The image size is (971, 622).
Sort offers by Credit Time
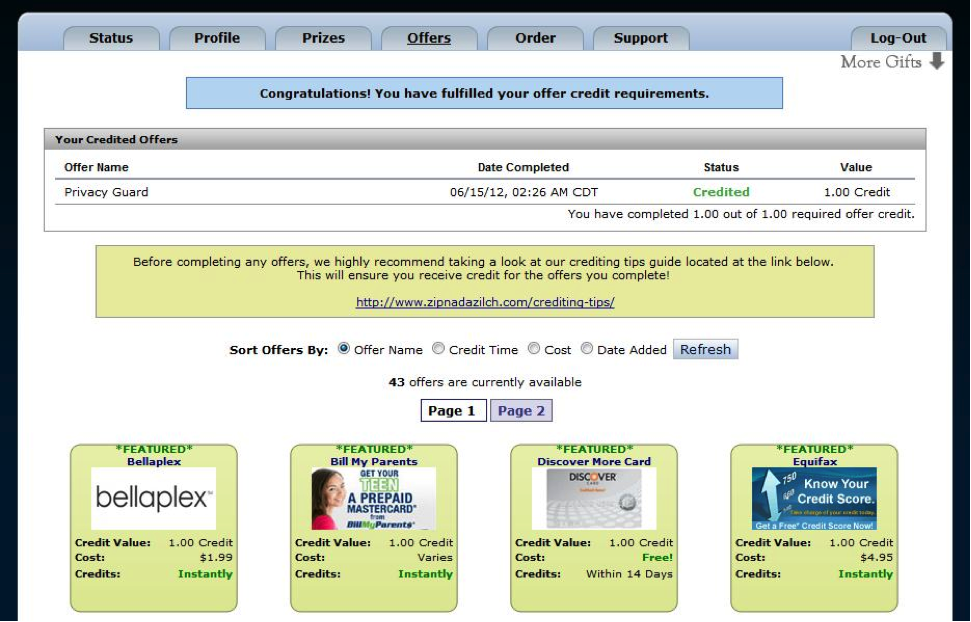438,349
